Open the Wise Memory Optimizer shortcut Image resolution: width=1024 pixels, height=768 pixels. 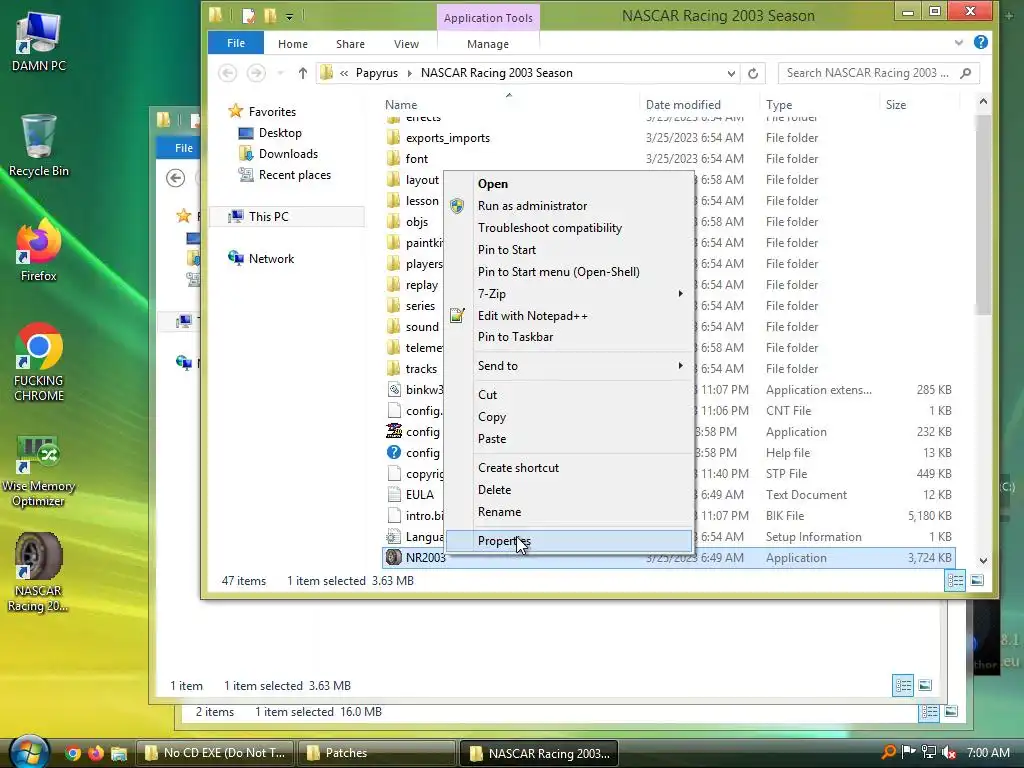point(39,472)
